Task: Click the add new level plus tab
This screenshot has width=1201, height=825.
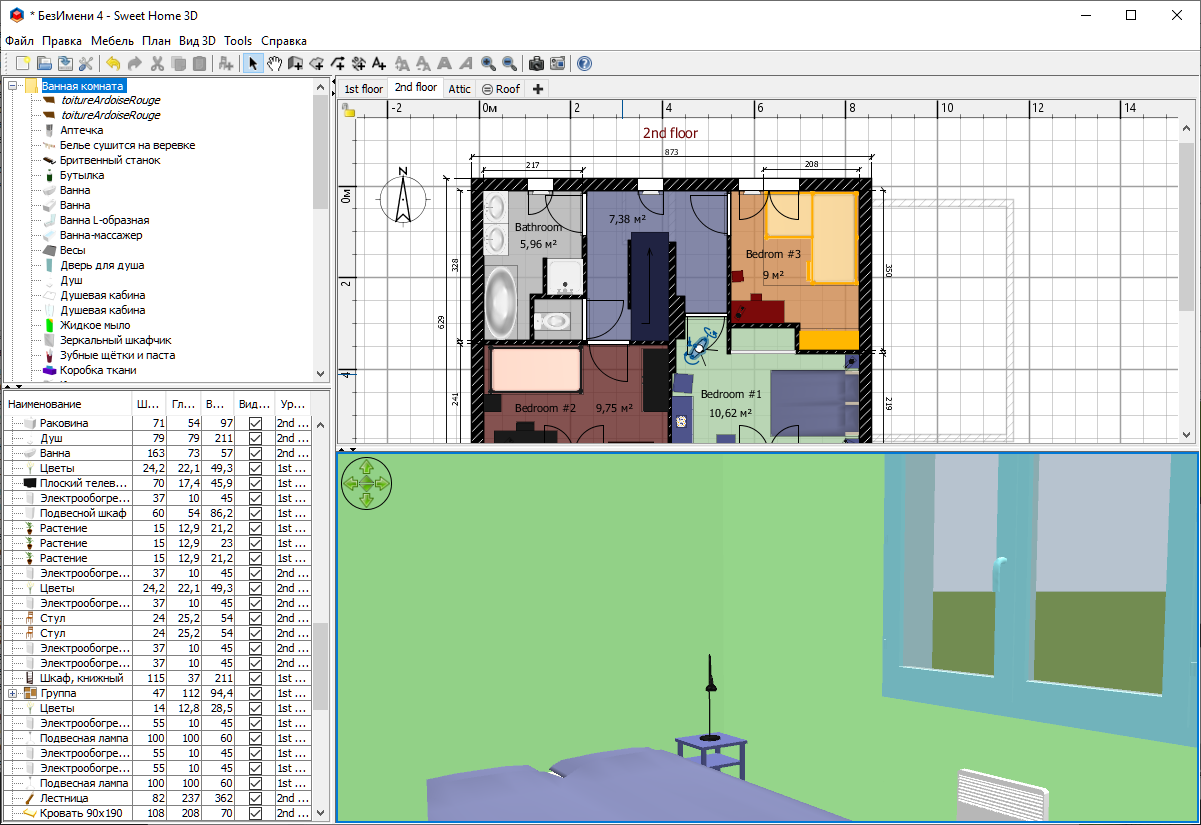Action: tap(538, 89)
